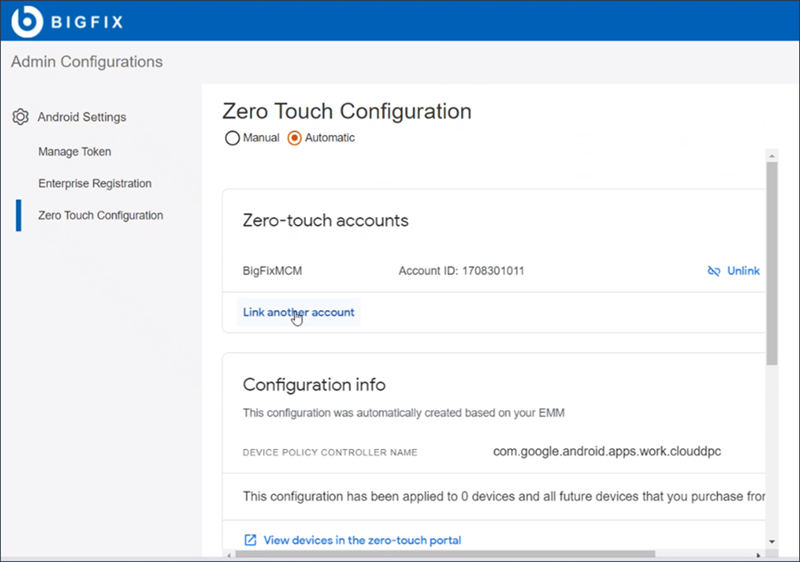Click the unlink chain icon
Viewport: 800px width, 562px height.
point(714,271)
